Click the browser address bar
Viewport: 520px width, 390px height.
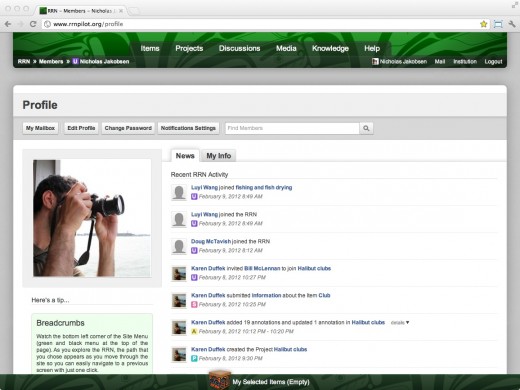point(260,24)
